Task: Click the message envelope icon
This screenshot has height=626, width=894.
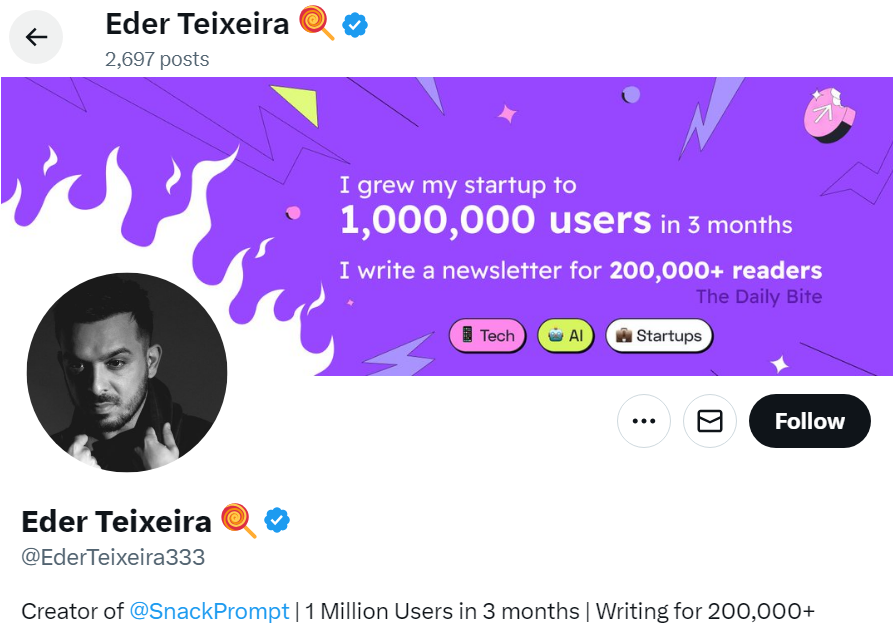Action: click(x=710, y=421)
